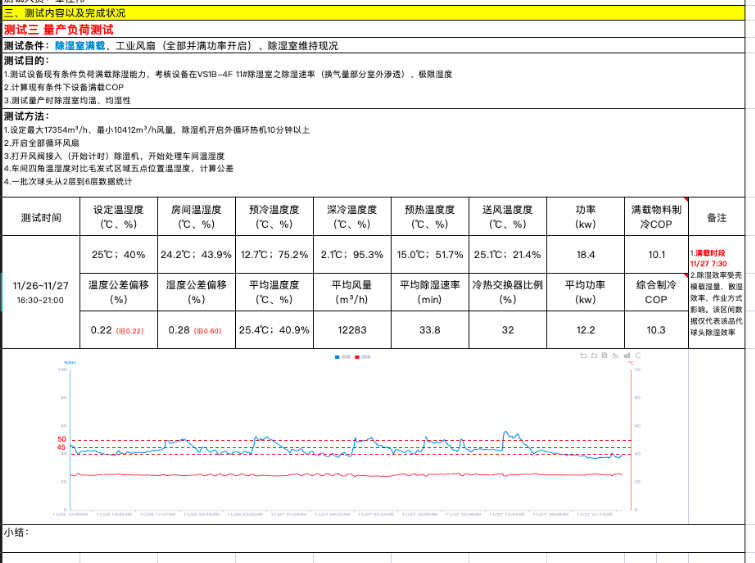The width and height of the screenshot is (755, 563).
Task: Select the 备注 header cell
Action: point(716,217)
